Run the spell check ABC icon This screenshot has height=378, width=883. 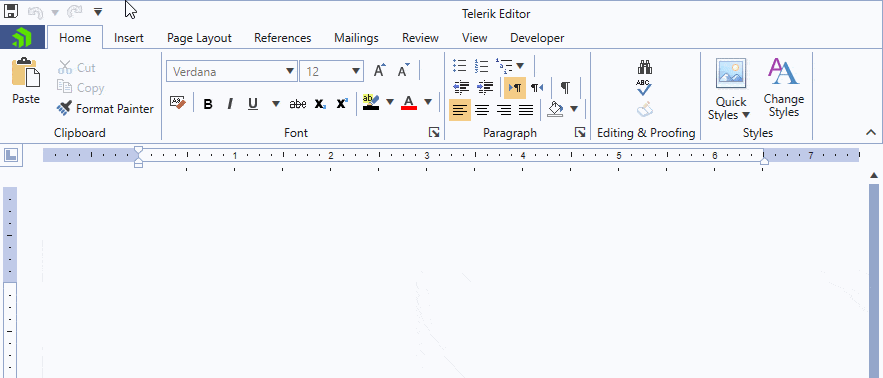tap(644, 87)
